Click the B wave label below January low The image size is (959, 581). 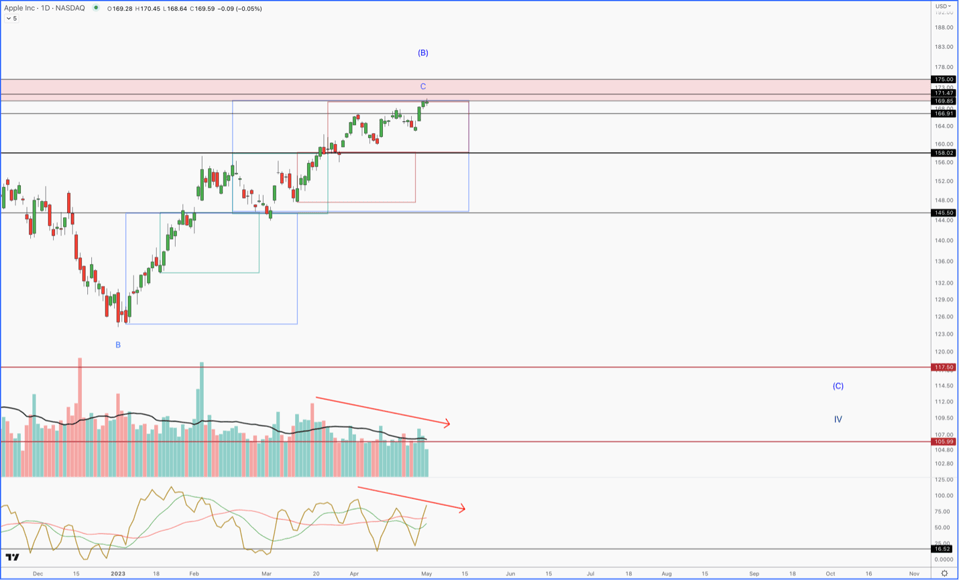point(118,345)
